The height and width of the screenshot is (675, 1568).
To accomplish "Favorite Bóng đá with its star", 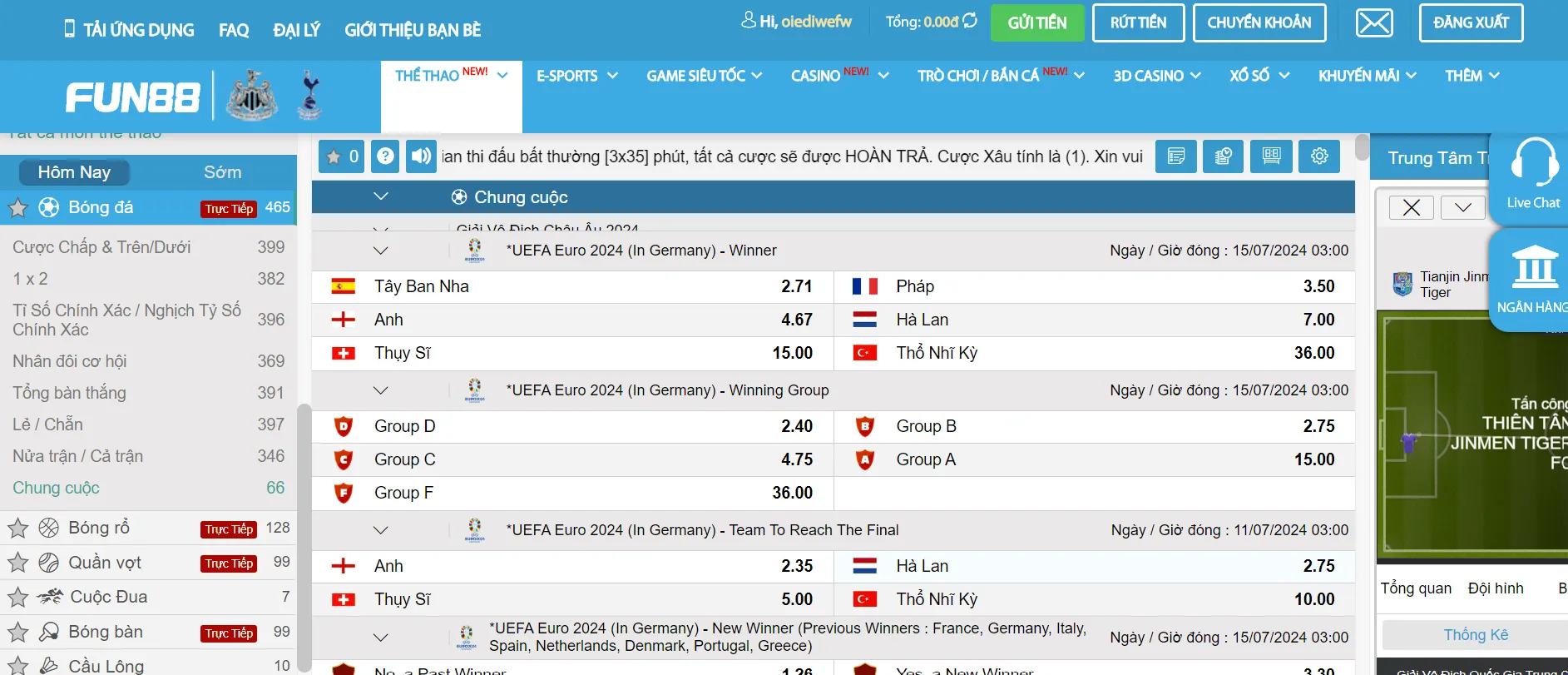I will coord(18,207).
